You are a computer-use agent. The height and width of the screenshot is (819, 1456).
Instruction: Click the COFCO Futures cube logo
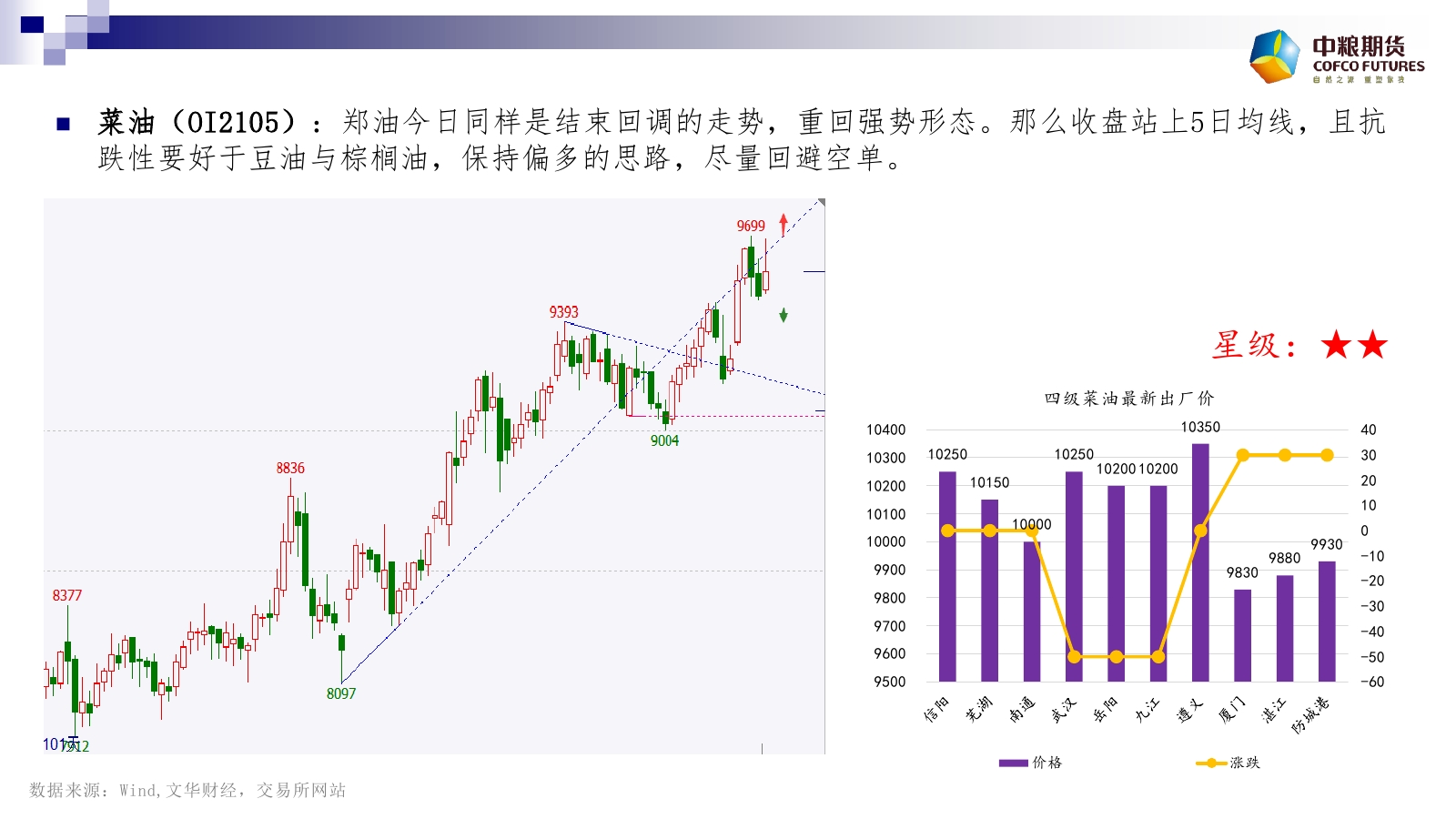coord(1274,56)
